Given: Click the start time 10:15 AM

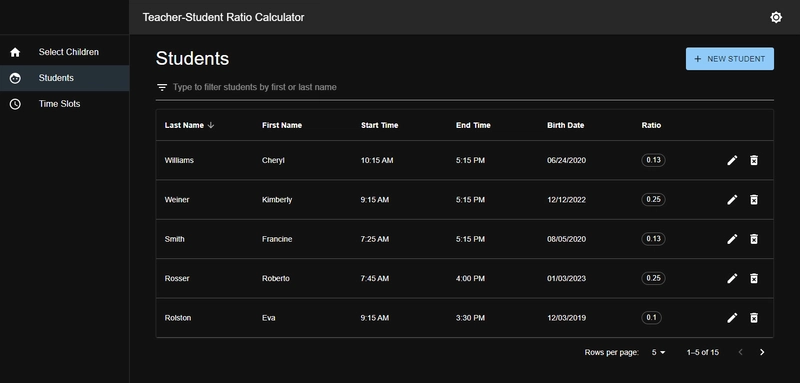Looking at the screenshot, I should point(377,160).
